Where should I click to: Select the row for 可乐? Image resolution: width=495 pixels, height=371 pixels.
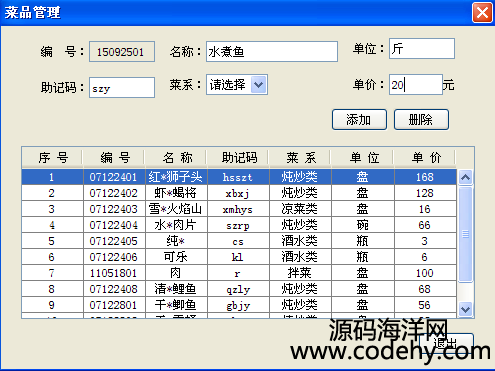coord(239,257)
